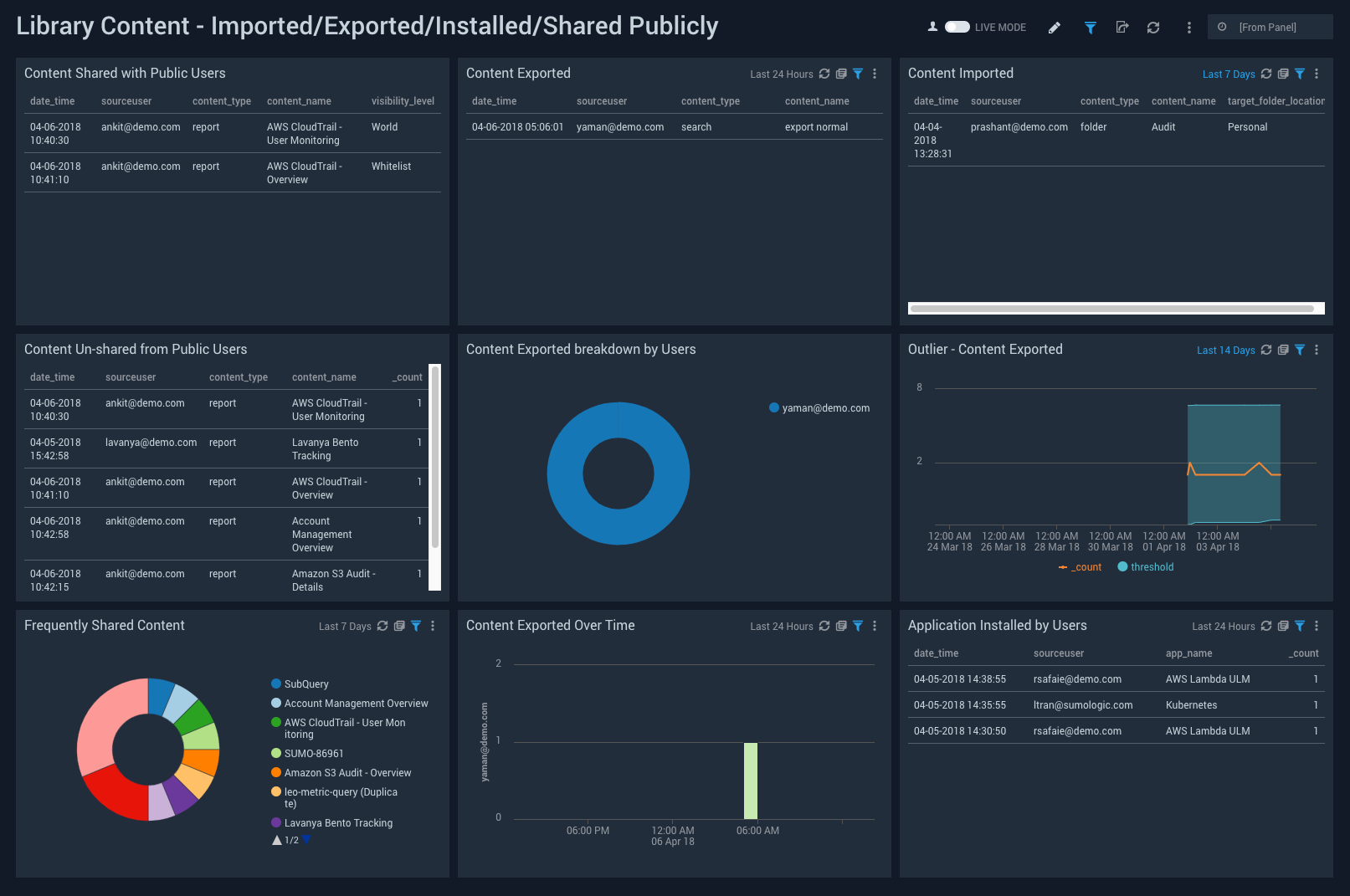Open the dashboard three-dot options menu
This screenshot has width=1350, height=896.
(1188, 28)
